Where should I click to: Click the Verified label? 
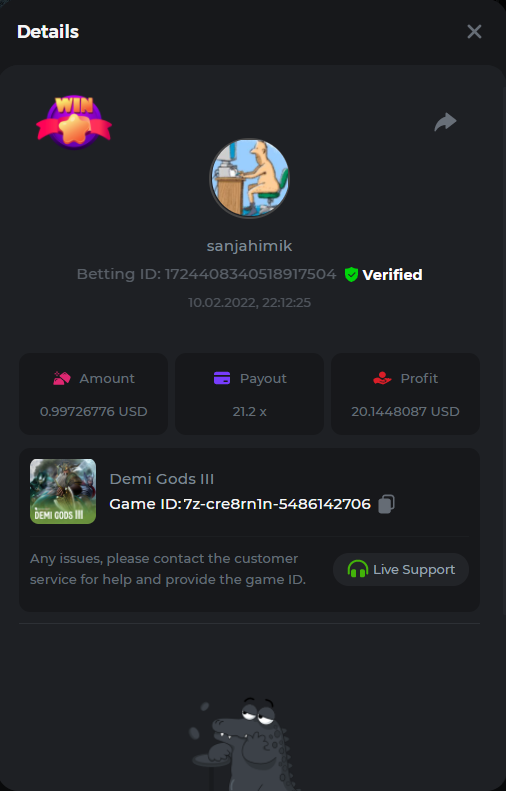pos(392,275)
